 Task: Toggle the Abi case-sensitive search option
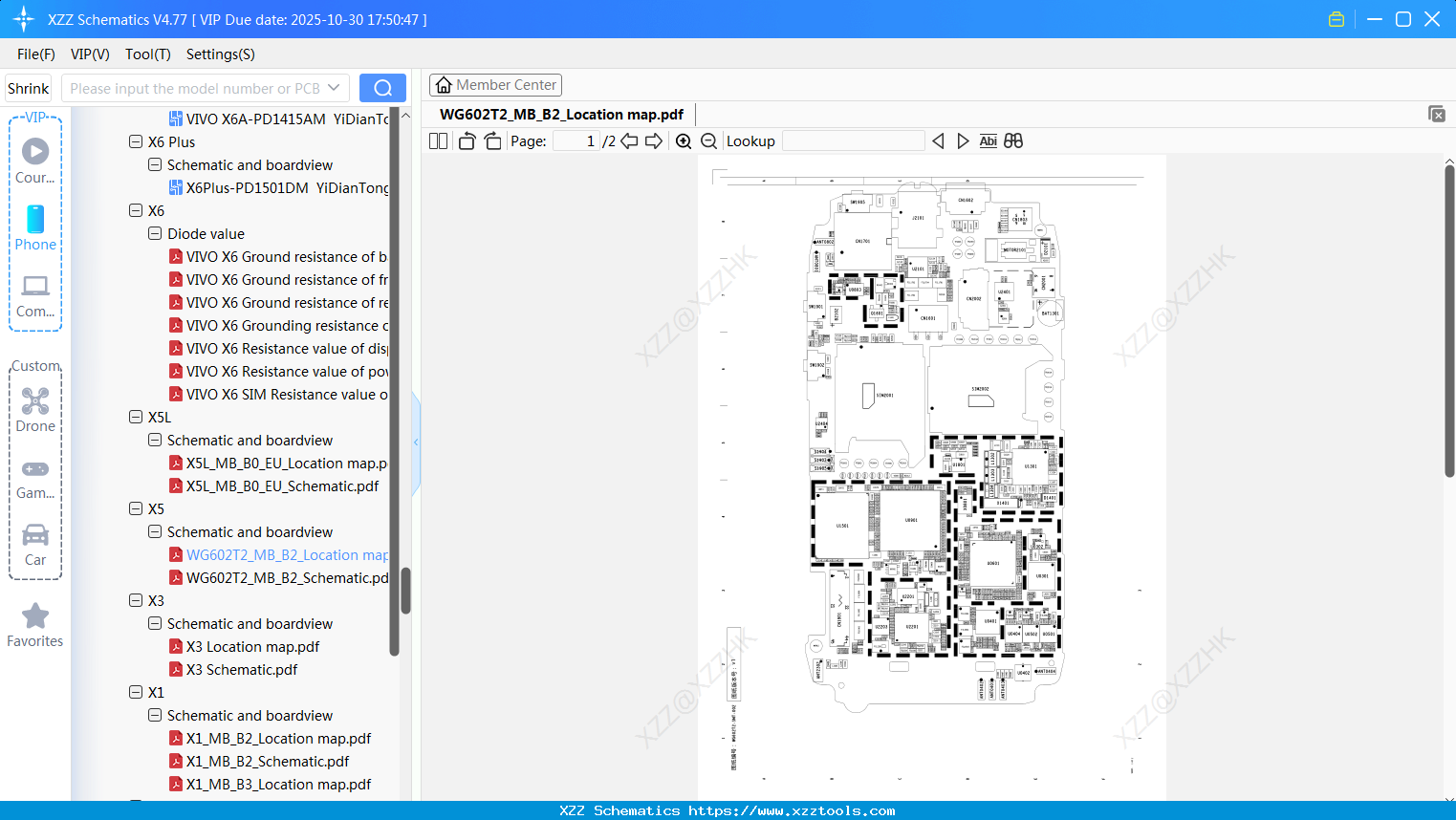(x=988, y=140)
